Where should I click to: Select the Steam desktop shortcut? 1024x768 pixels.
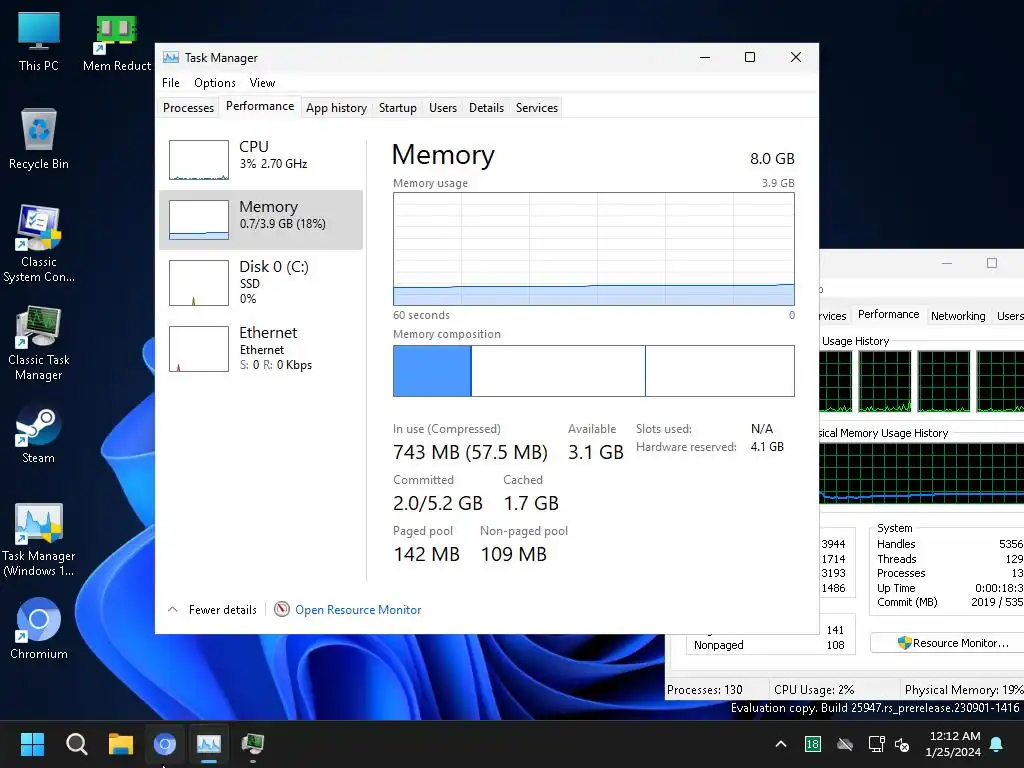(x=39, y=434)
